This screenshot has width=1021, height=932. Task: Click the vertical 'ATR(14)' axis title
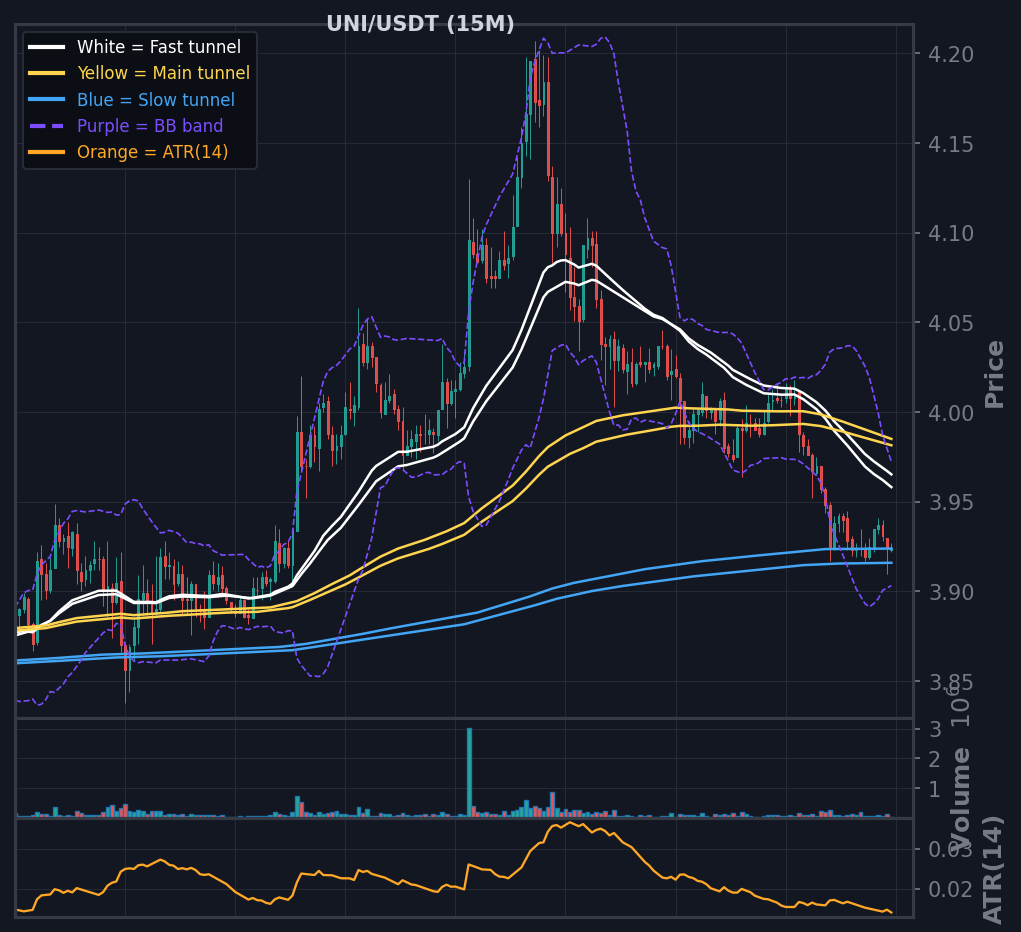[x=992, y=869]
